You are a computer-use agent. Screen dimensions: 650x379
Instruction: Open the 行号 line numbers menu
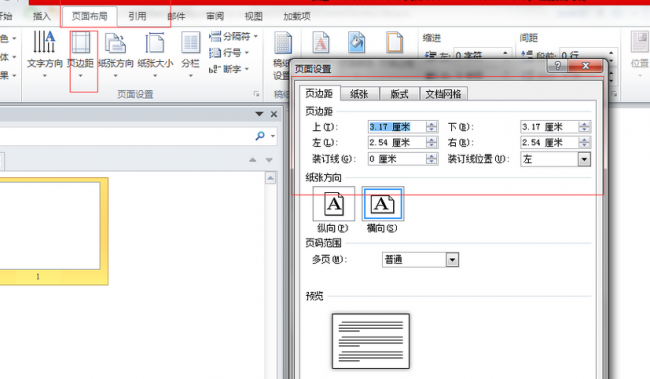[x=229, y=53]
